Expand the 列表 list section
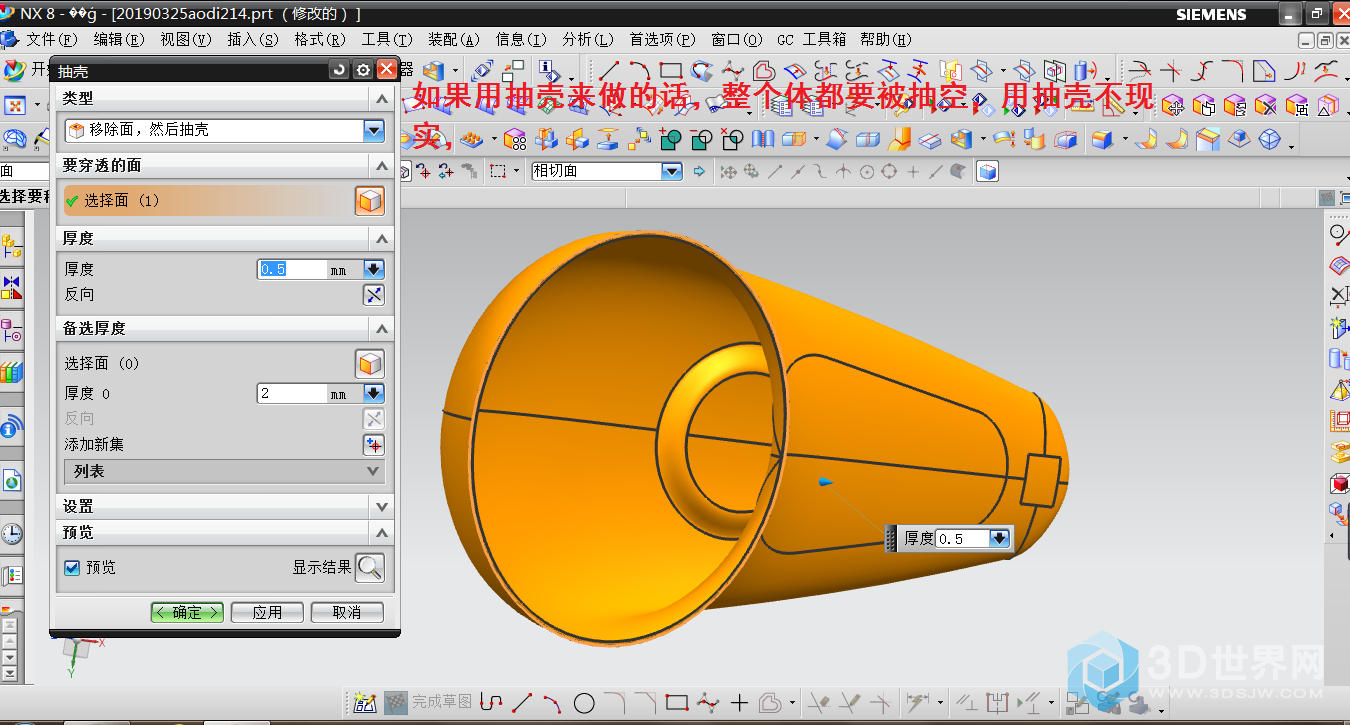The width and height of the screenshot is (1350, 725). coord(224,471)
